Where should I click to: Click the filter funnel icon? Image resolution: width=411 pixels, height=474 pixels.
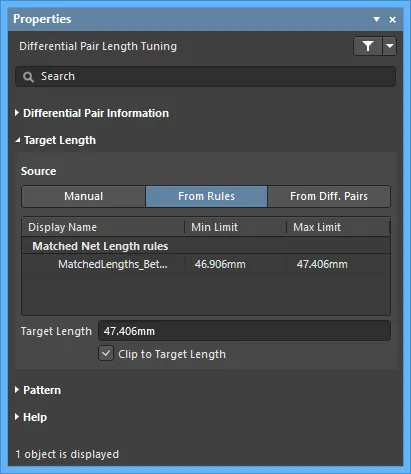pos(368,46)
